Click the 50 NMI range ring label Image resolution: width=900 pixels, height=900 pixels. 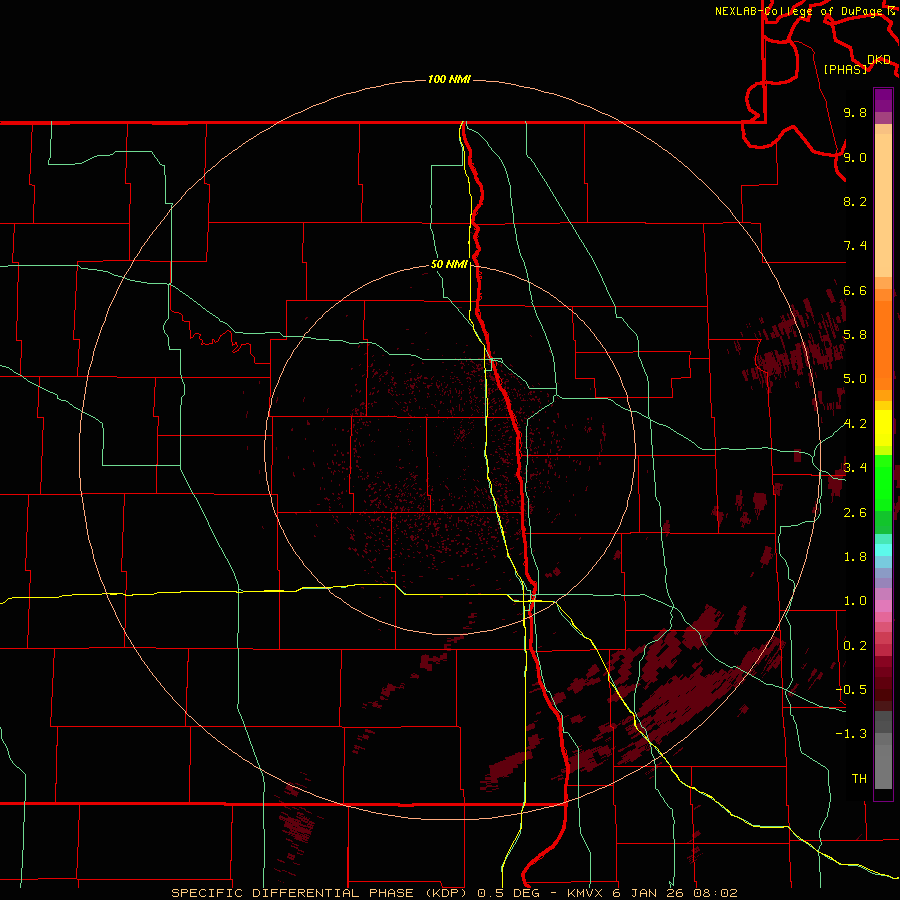[x=449, y=265]
